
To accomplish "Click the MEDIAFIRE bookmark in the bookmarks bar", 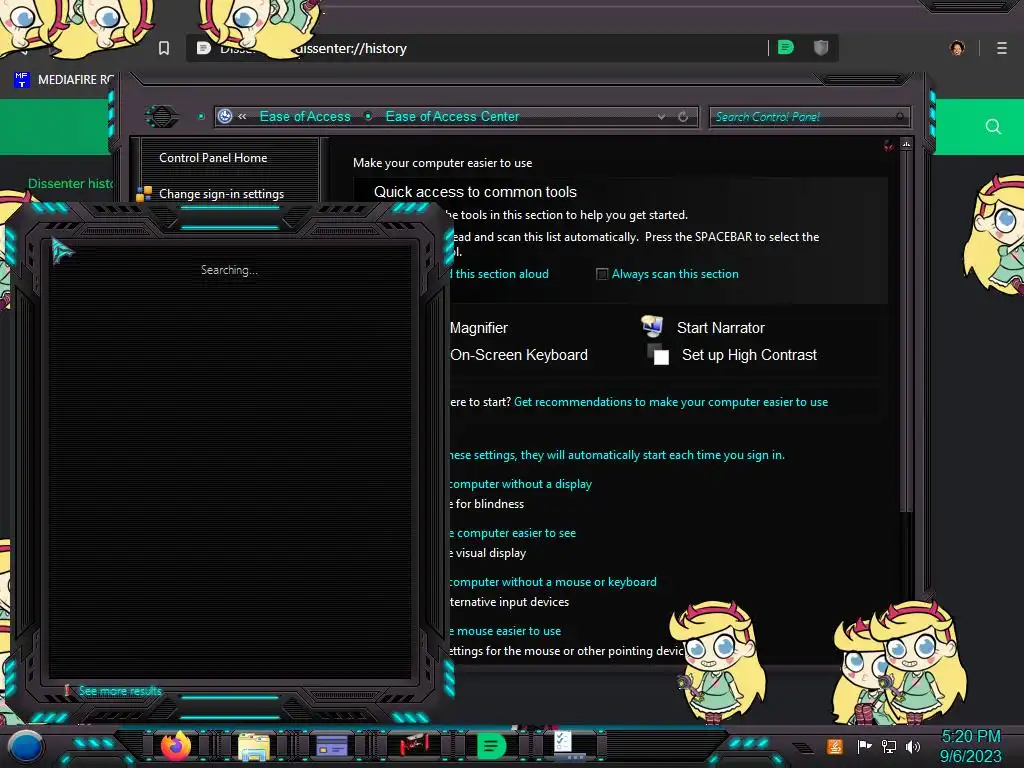I will coord(64,80).
